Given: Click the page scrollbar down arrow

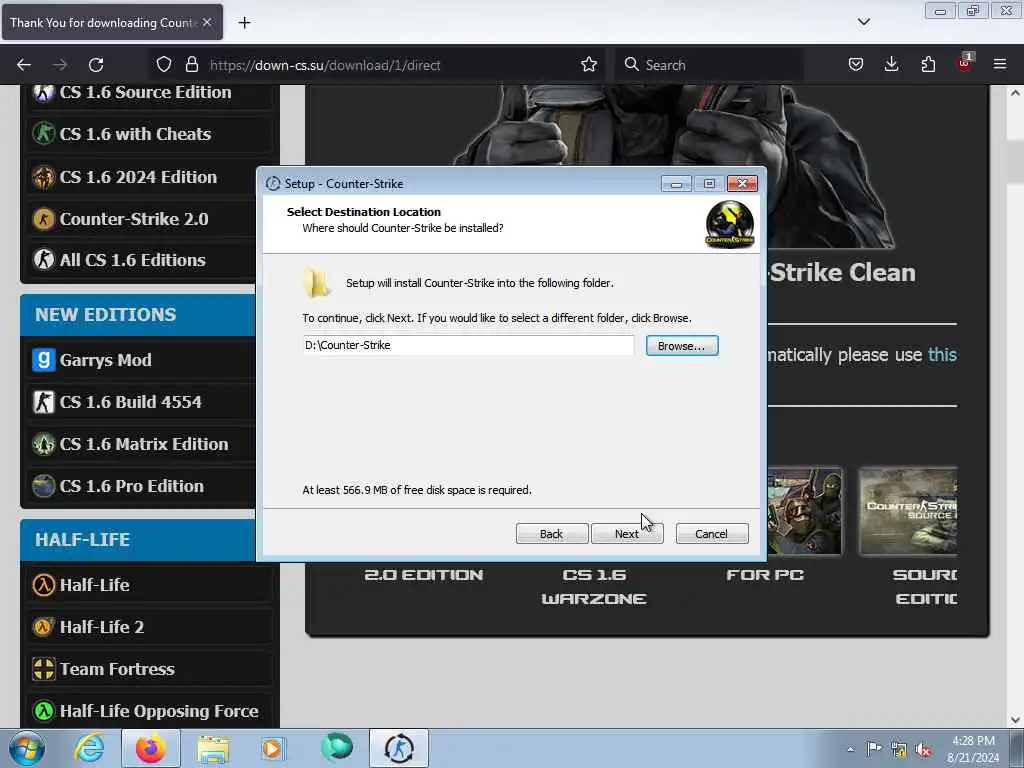Looking at the screenshot, I should coord(1016,720).
